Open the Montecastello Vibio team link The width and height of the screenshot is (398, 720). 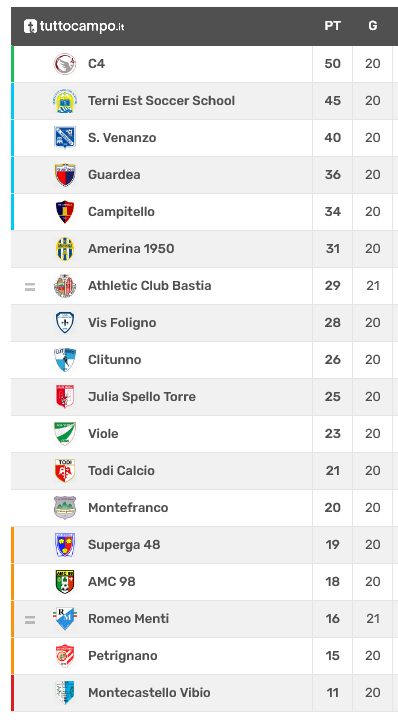pos(149,692)
